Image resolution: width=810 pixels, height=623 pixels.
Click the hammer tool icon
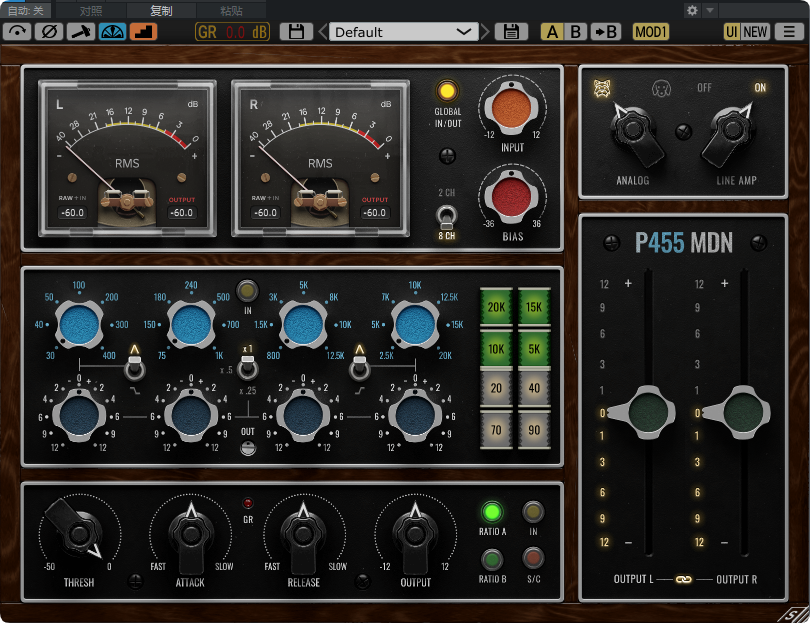point(81,32)
